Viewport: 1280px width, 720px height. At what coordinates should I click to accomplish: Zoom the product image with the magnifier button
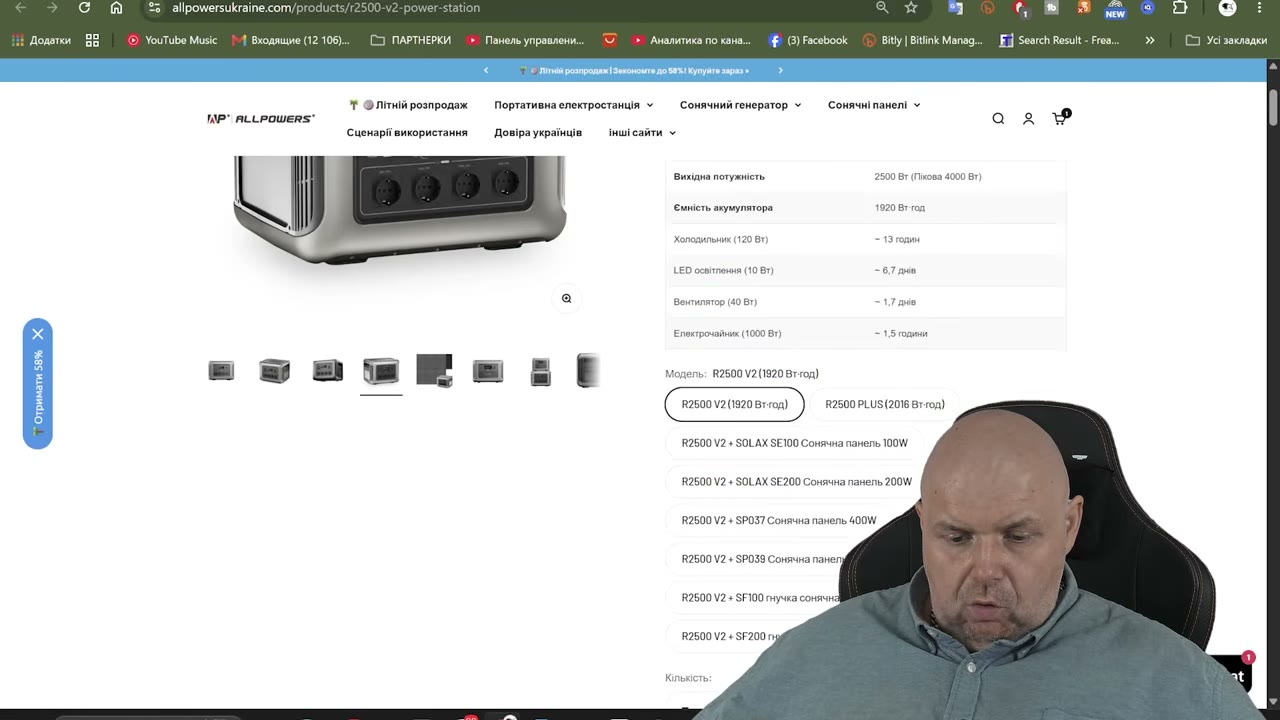coord(566,298)
